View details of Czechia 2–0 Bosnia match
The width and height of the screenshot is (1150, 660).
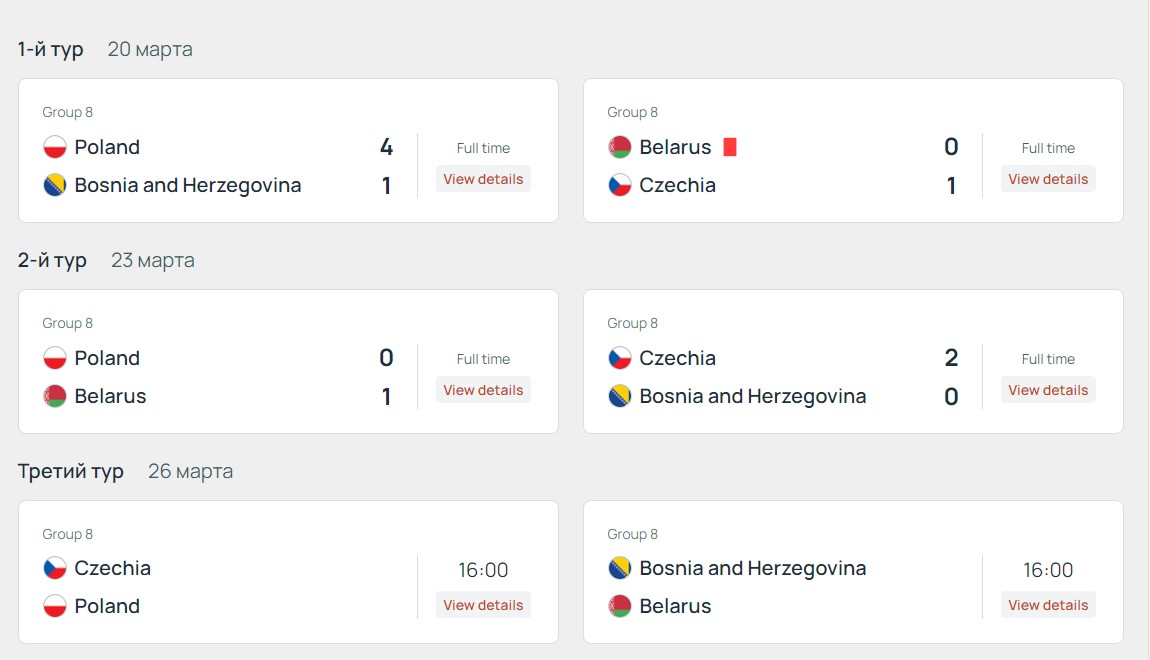(x=1048, y=390)
